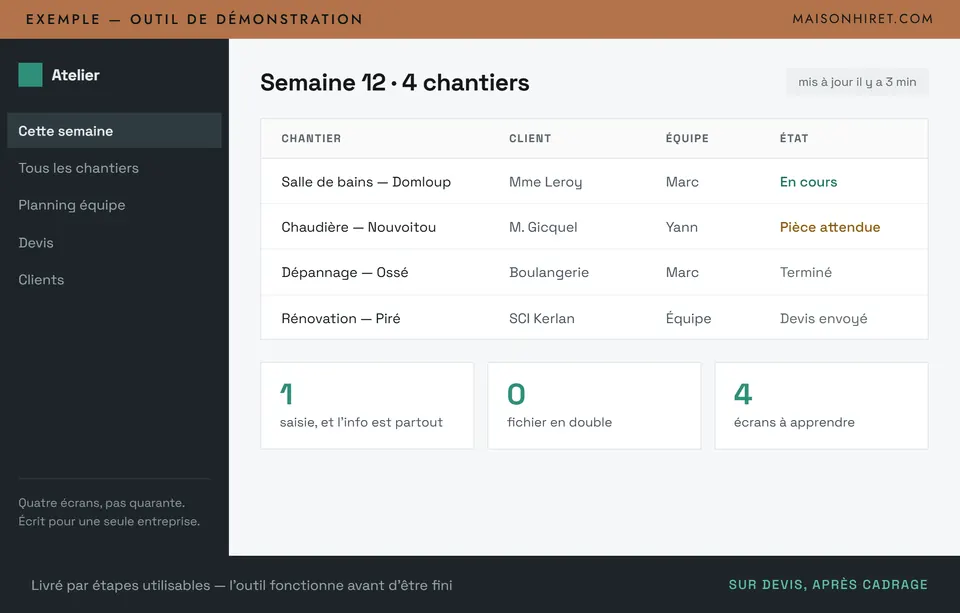Select the Salle de bains — Domloup row

pyautogui.click(x=594, y=182)
